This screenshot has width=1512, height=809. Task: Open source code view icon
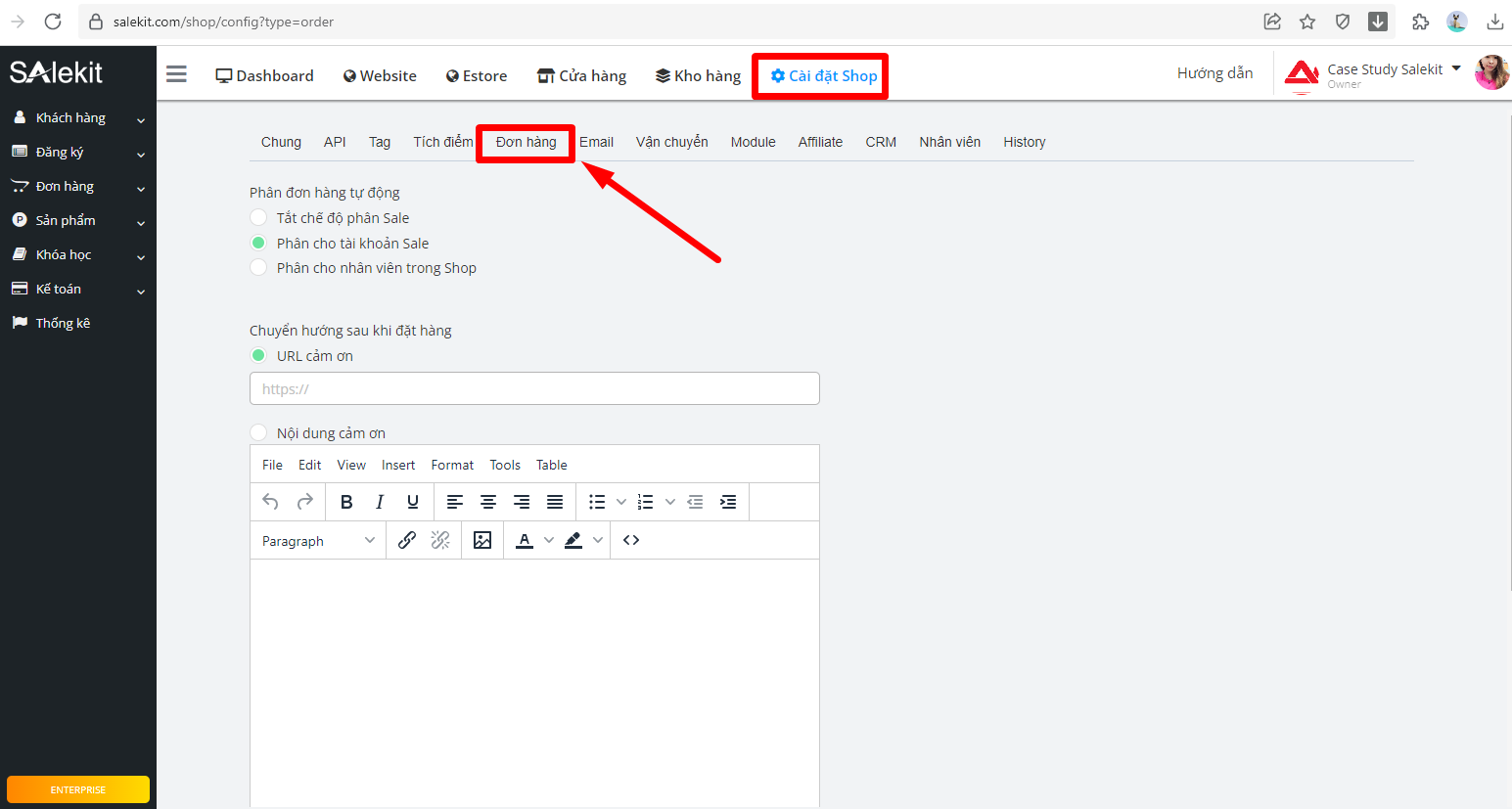click(x=631, y=540)
